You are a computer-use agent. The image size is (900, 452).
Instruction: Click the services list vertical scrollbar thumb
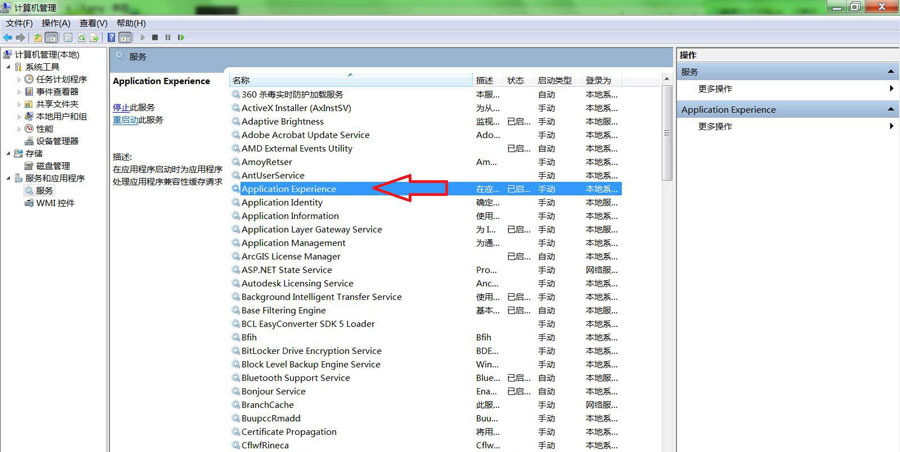click(x=667, y=133)
